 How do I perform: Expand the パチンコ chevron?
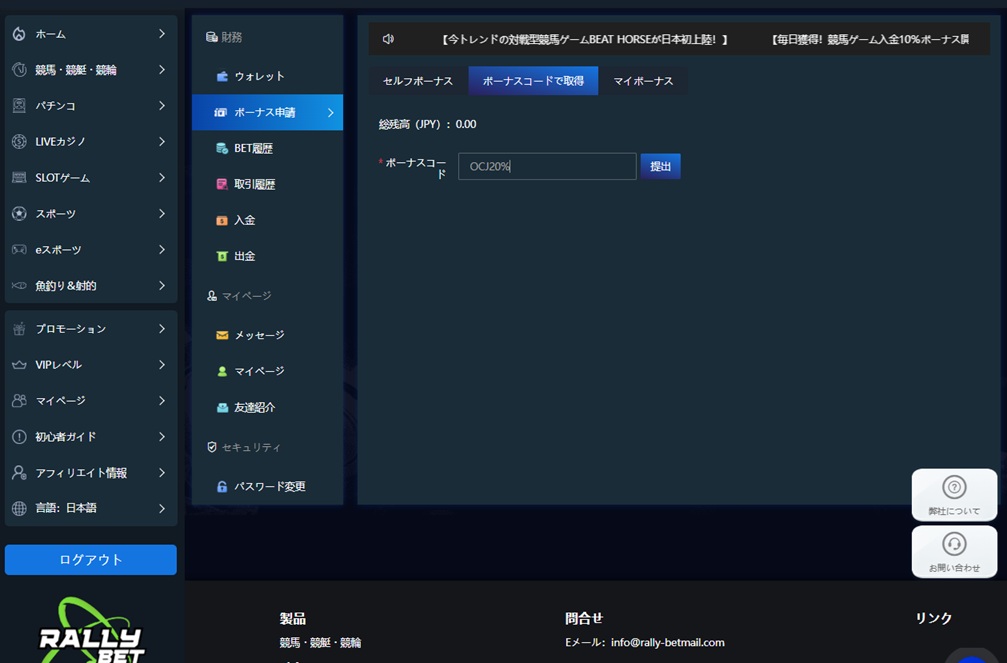tap(162, 105)
